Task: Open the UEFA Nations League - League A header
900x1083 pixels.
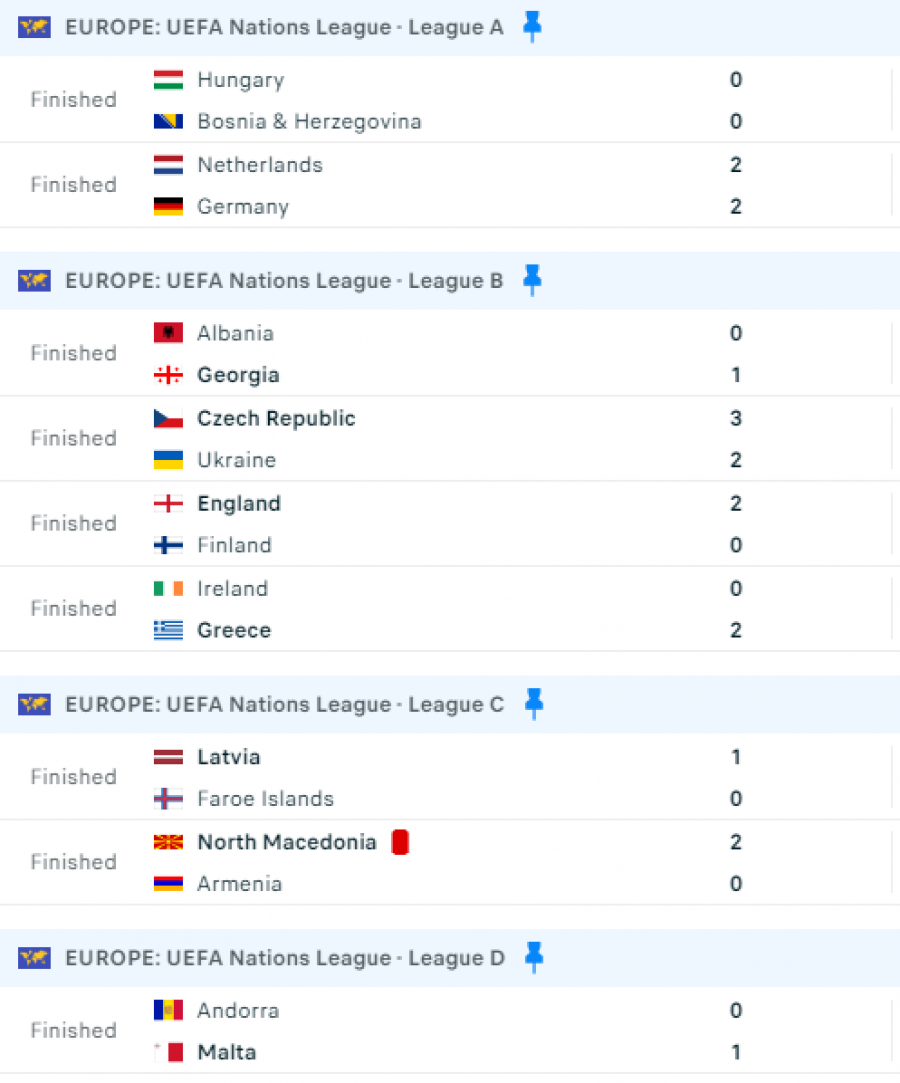Action: (x=284, y=27)
